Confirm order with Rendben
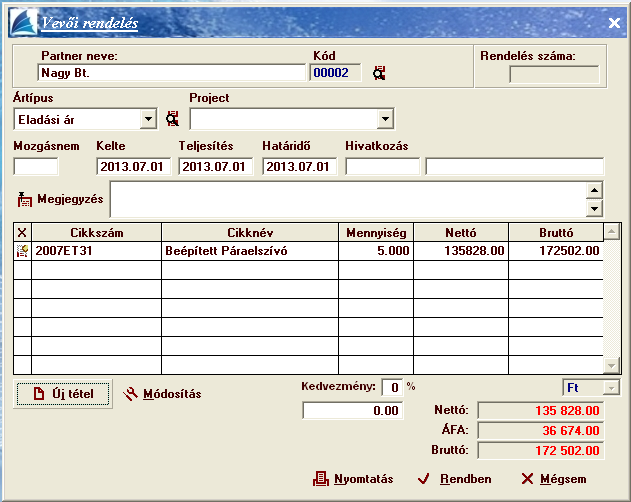 (x=454, y=479)
